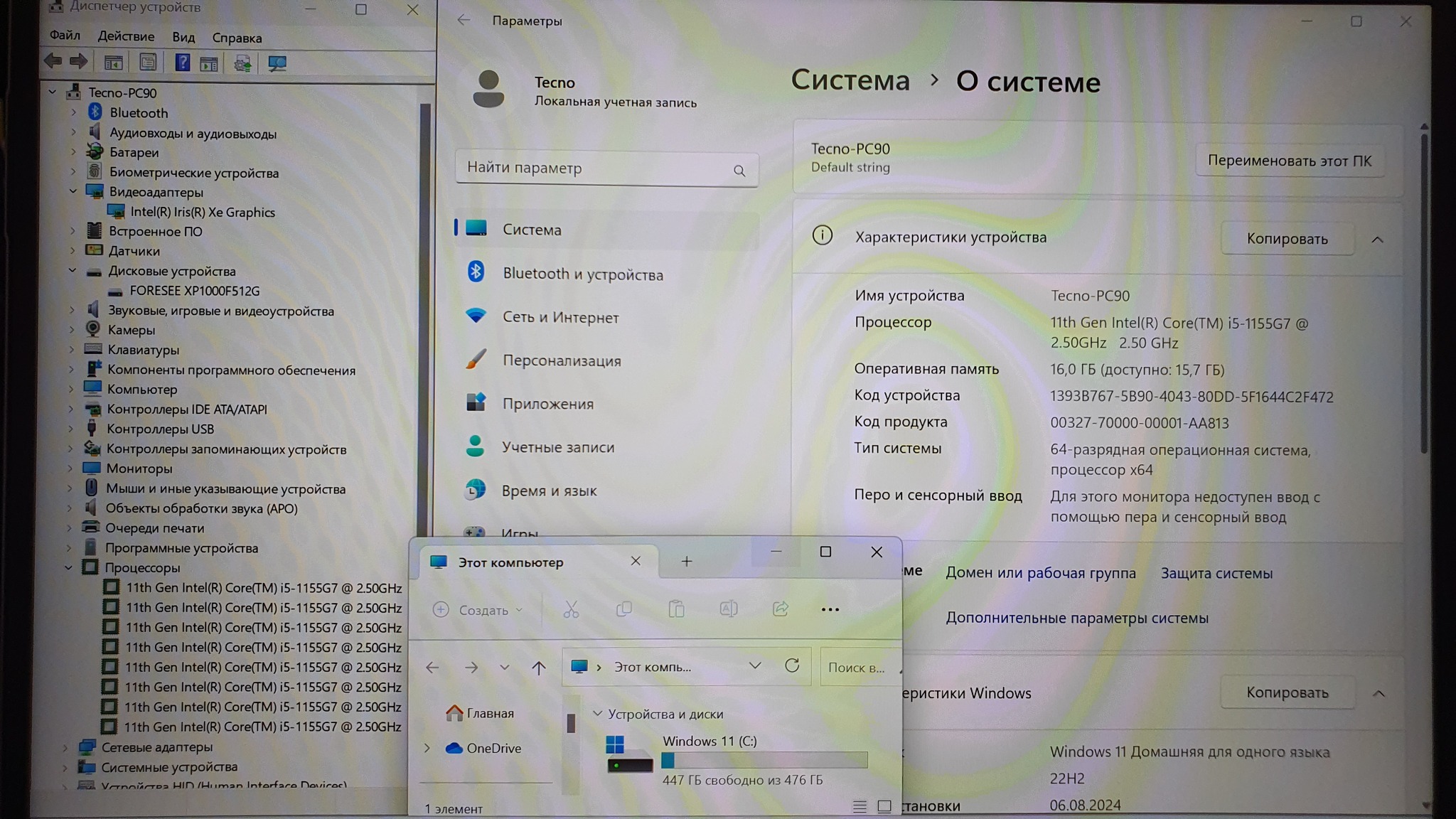Click the Device Manager help toolbar icon

click(x=182, y=63)
